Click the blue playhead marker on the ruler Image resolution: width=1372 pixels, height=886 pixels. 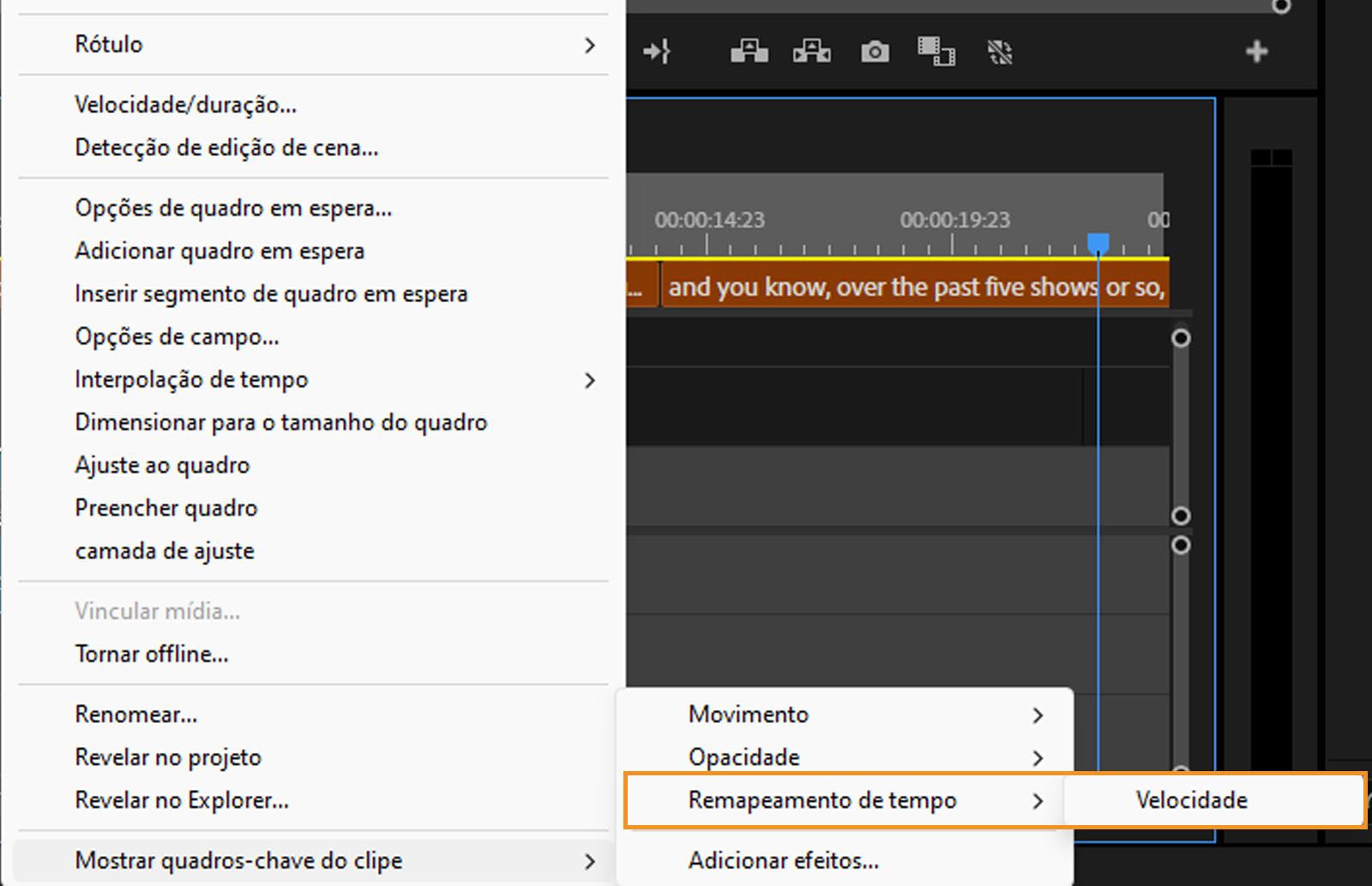click(1098, 244)
